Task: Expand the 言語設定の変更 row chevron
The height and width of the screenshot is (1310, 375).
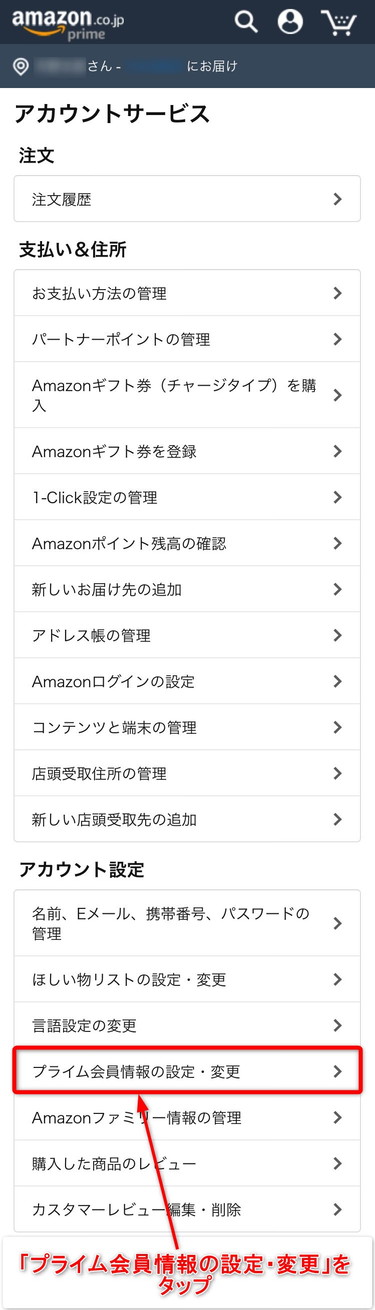Action: tap(338, 1025)
